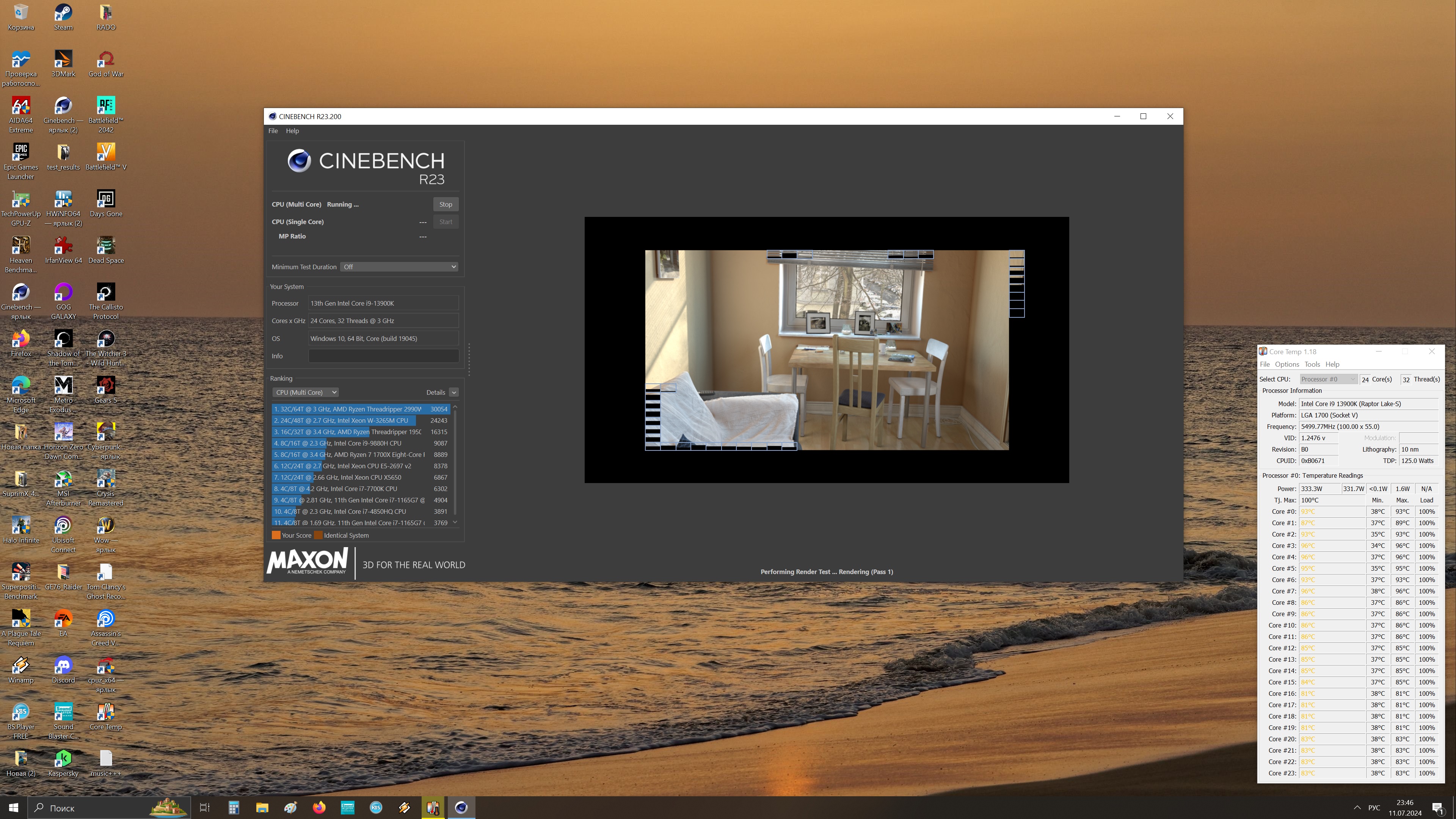Open the MSI Afterburner desktop icon
Image resolution: width=1456 pixels, height=819 pixels.
point(63,479)
